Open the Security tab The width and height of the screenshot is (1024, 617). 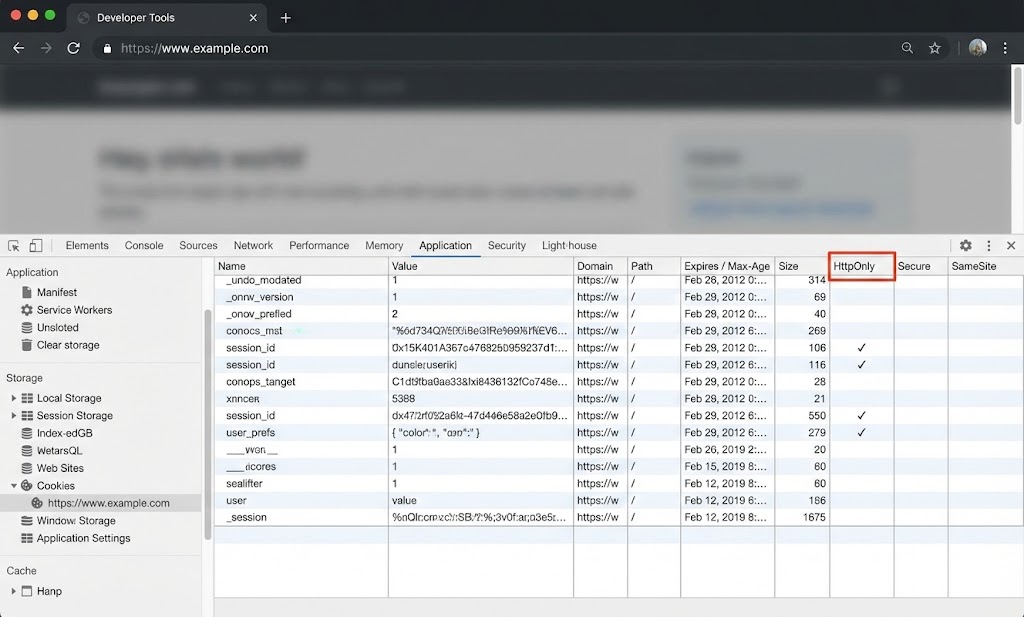point(507,245)
